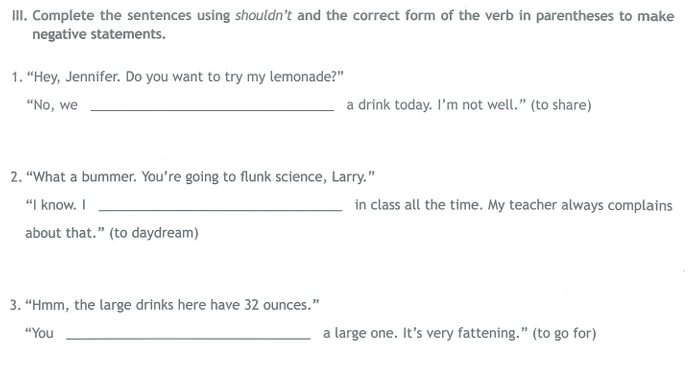Viewport: 693px width, 372px height.
Task: Click the blank line after "No, we"
Action: pyautogui.click(x=212, y=110)
